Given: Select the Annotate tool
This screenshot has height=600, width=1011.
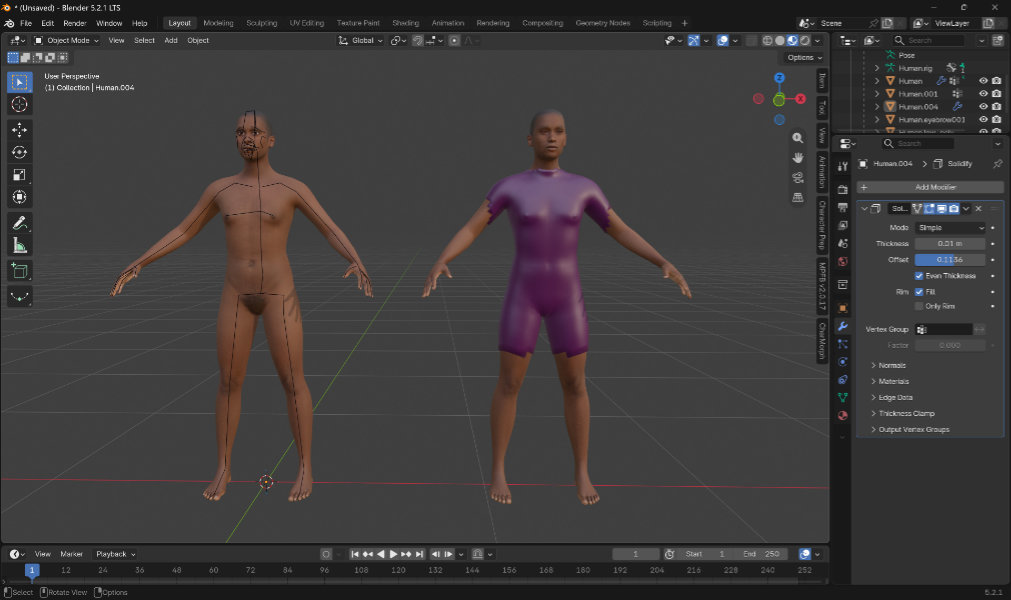Looking at the screenshot, I should tap(19, 223).
